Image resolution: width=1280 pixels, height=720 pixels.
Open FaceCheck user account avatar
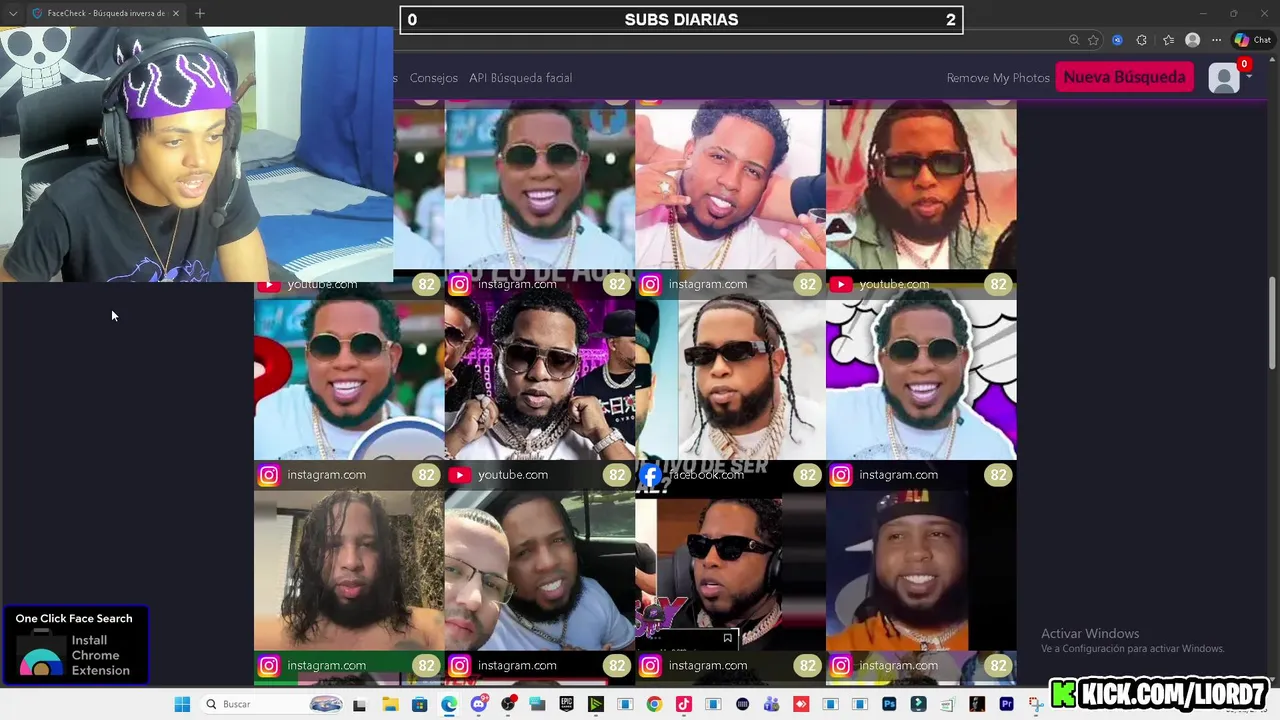(x=1224, y=78)
